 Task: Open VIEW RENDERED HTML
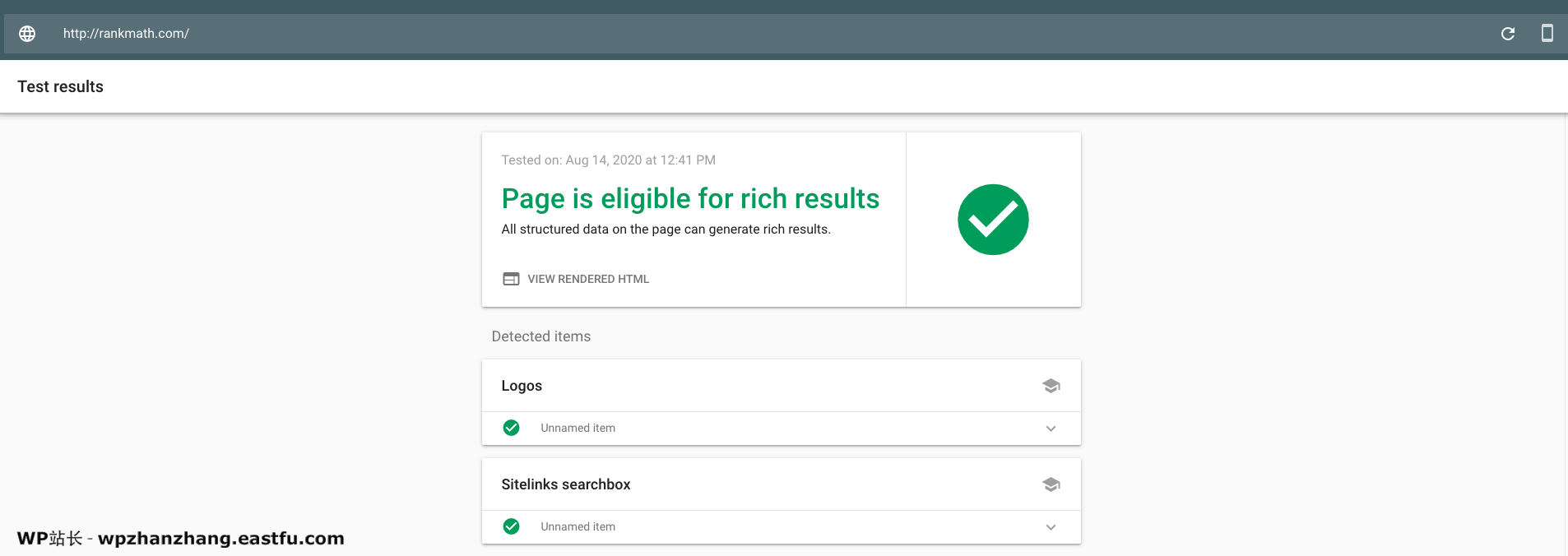[x=587, y=279]
